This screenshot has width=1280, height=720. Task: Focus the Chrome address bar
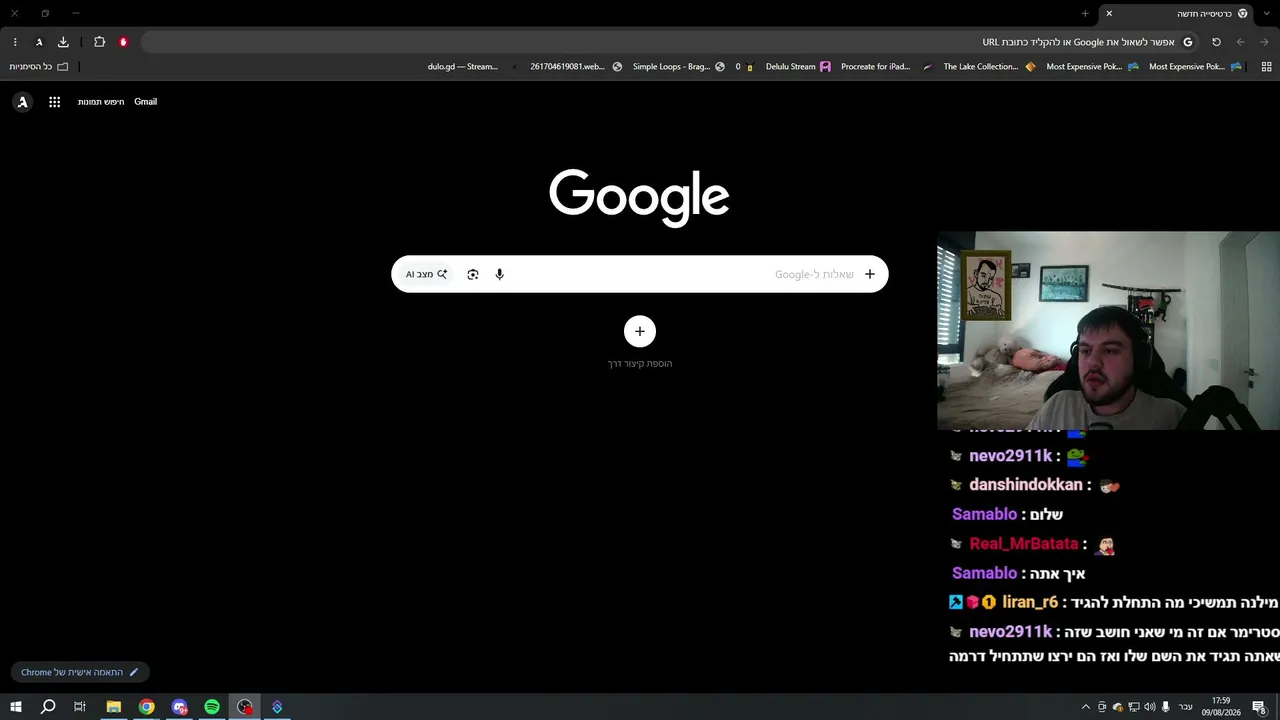670,42
